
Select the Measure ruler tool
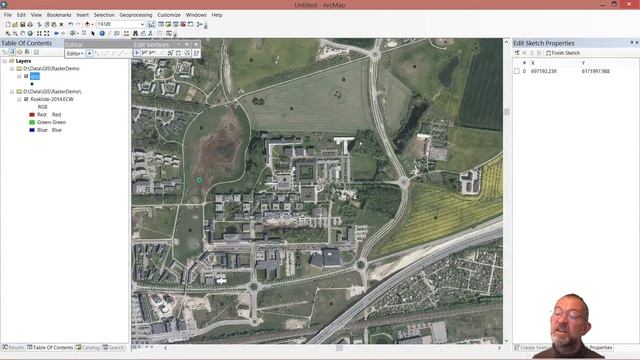pos(127,33)
